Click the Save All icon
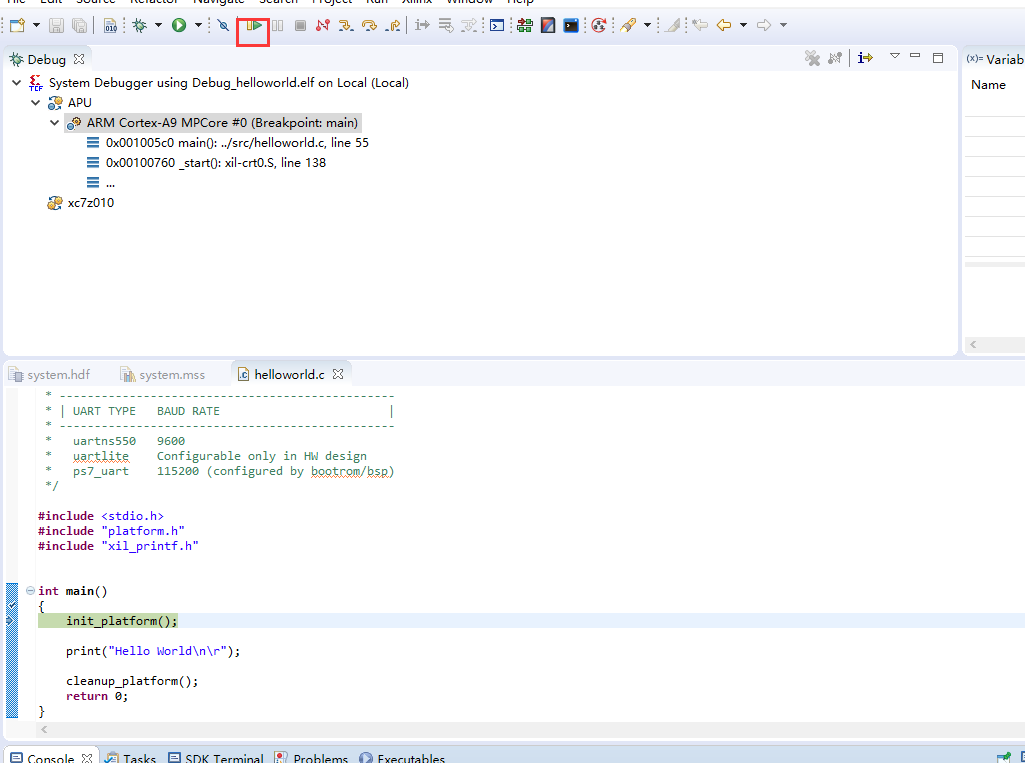 (x=79, y=25)
